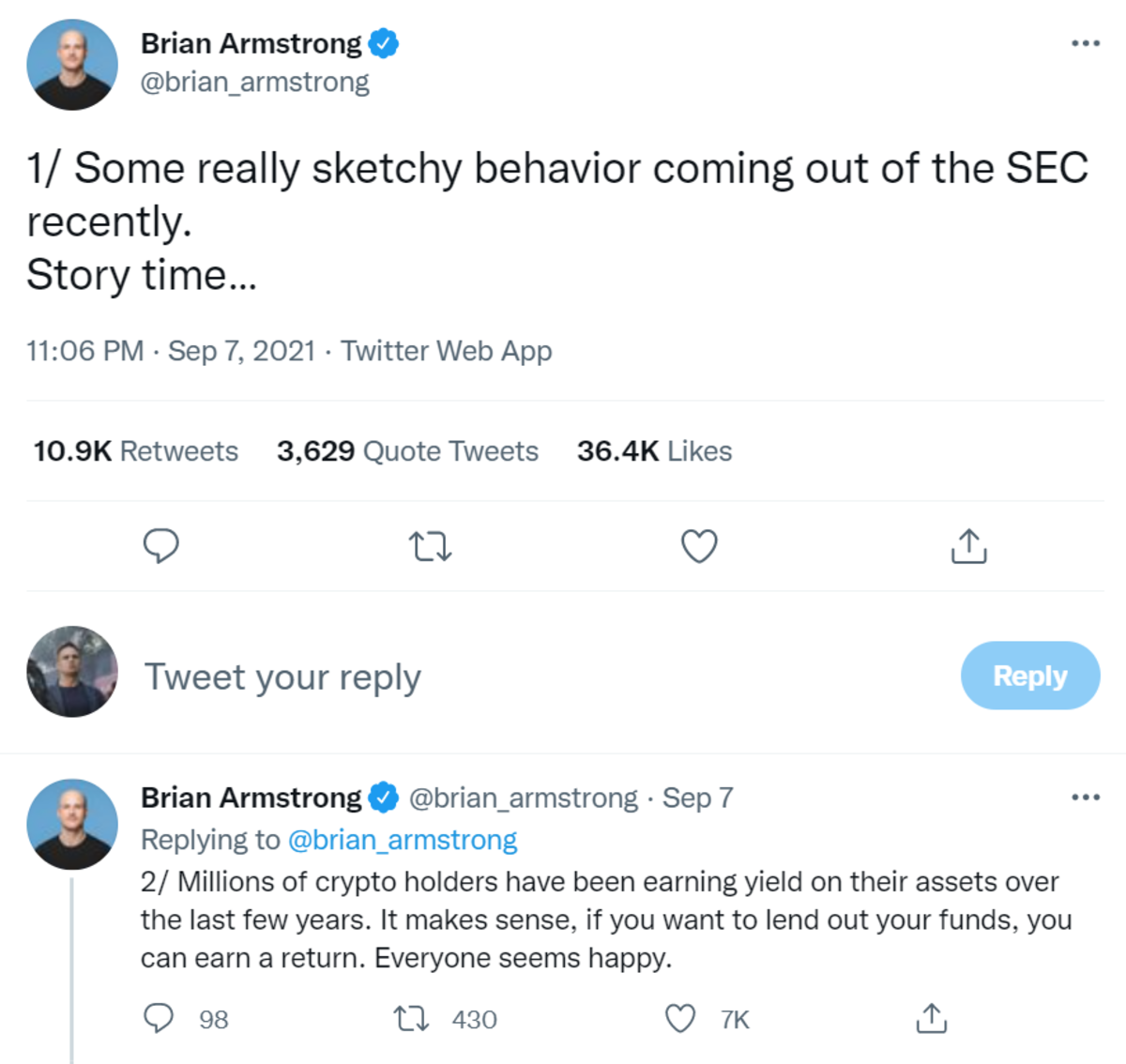Retweet the main SEC tweet
The width and height of the screenshot is (1126, 1064).
[x=431, y=545]
